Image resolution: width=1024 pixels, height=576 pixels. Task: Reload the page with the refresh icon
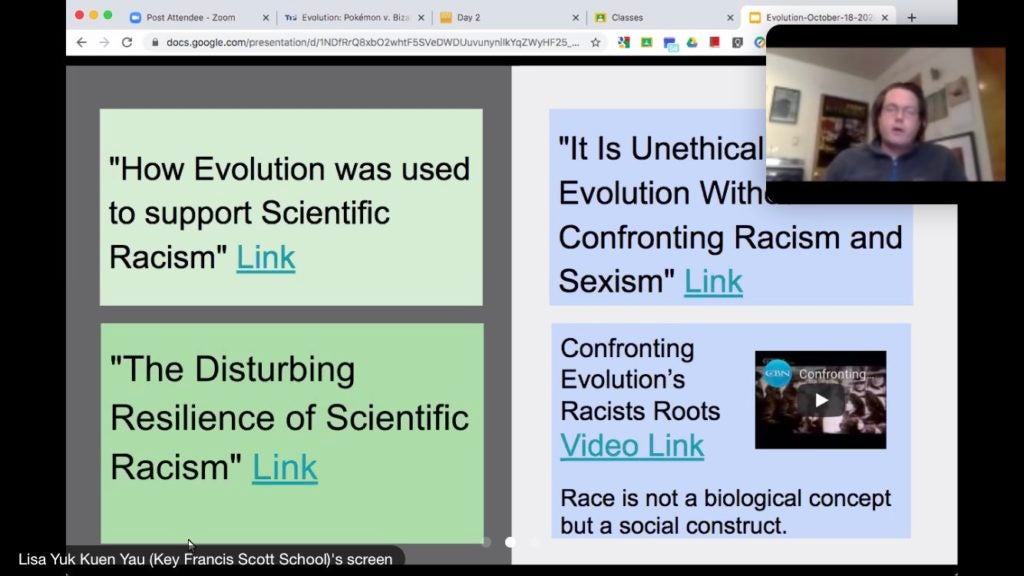(x=127, y=42)
